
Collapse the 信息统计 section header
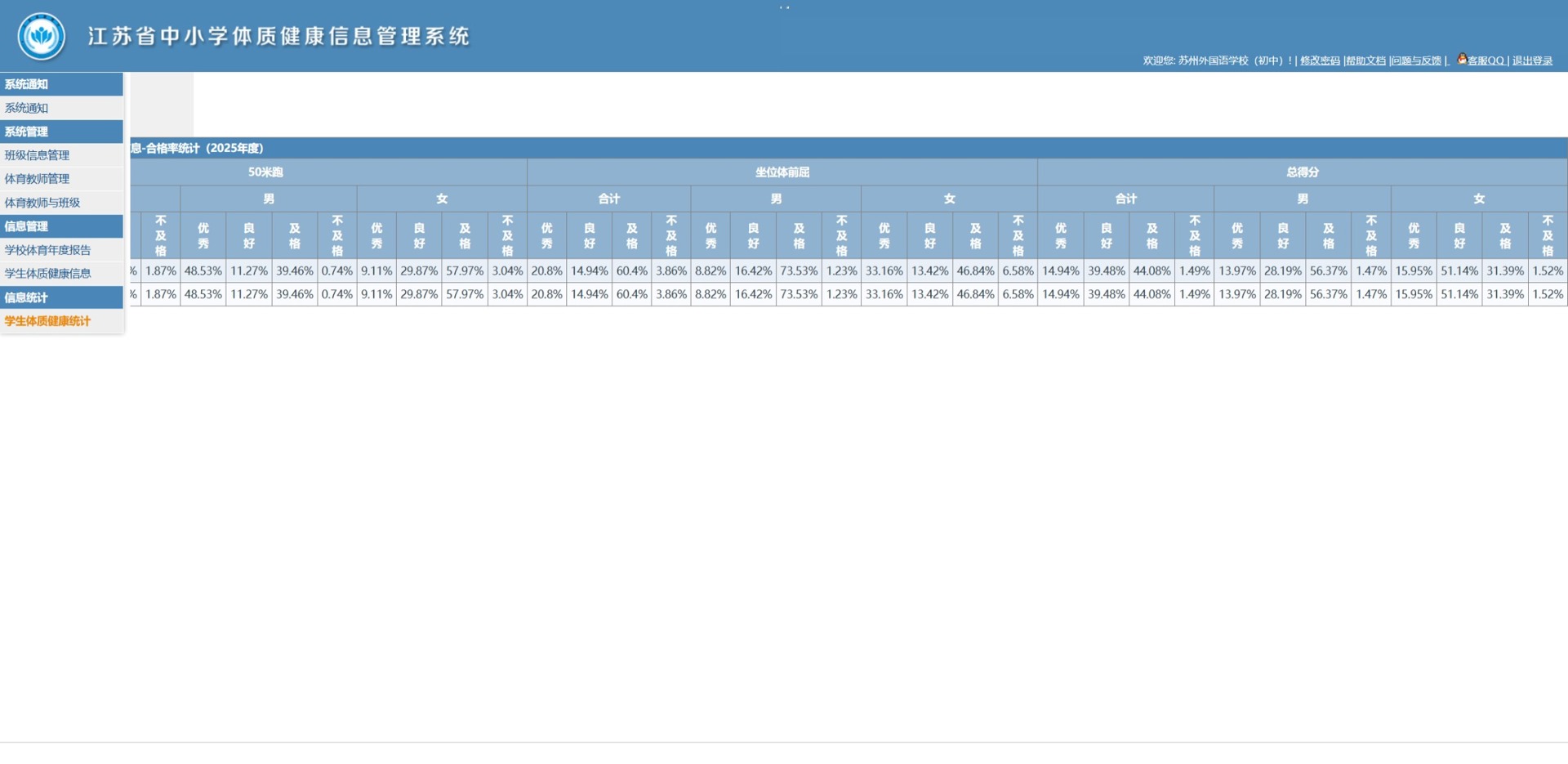[61, 297]
